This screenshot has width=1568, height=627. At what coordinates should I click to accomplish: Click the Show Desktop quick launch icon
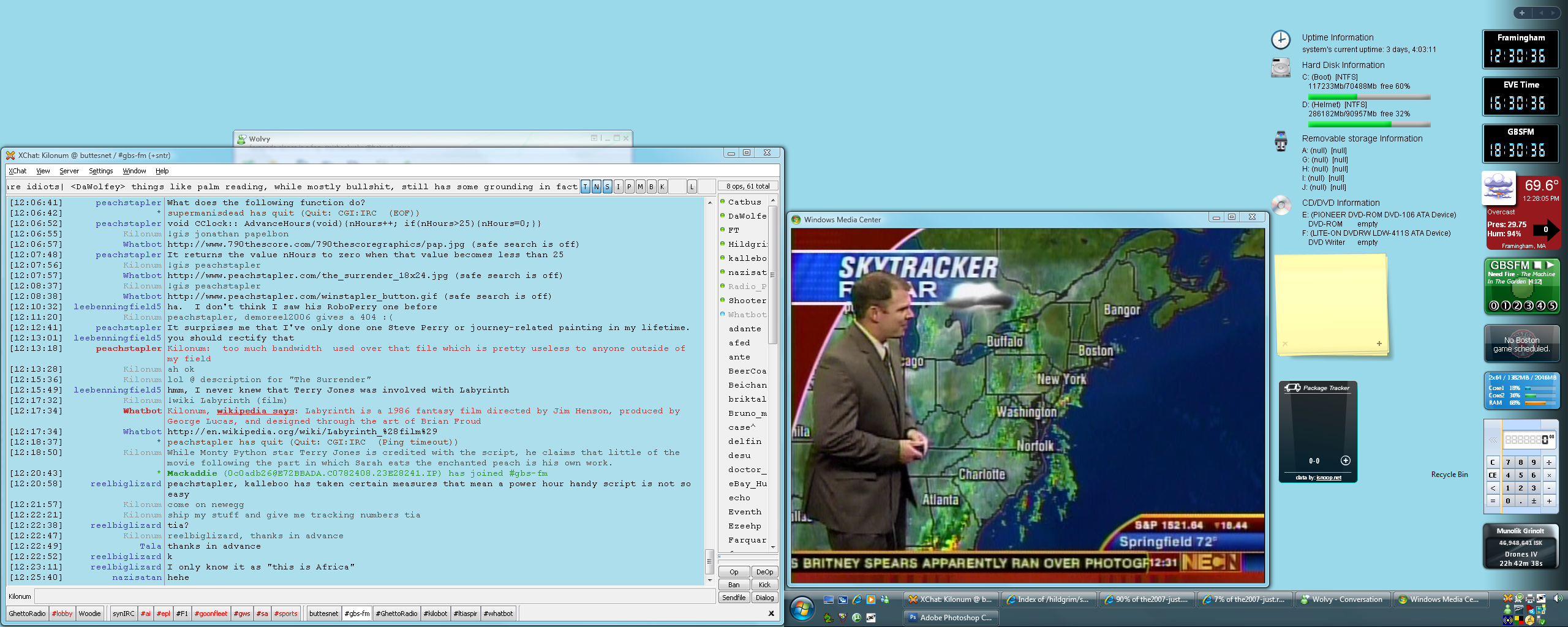(829, 600)
